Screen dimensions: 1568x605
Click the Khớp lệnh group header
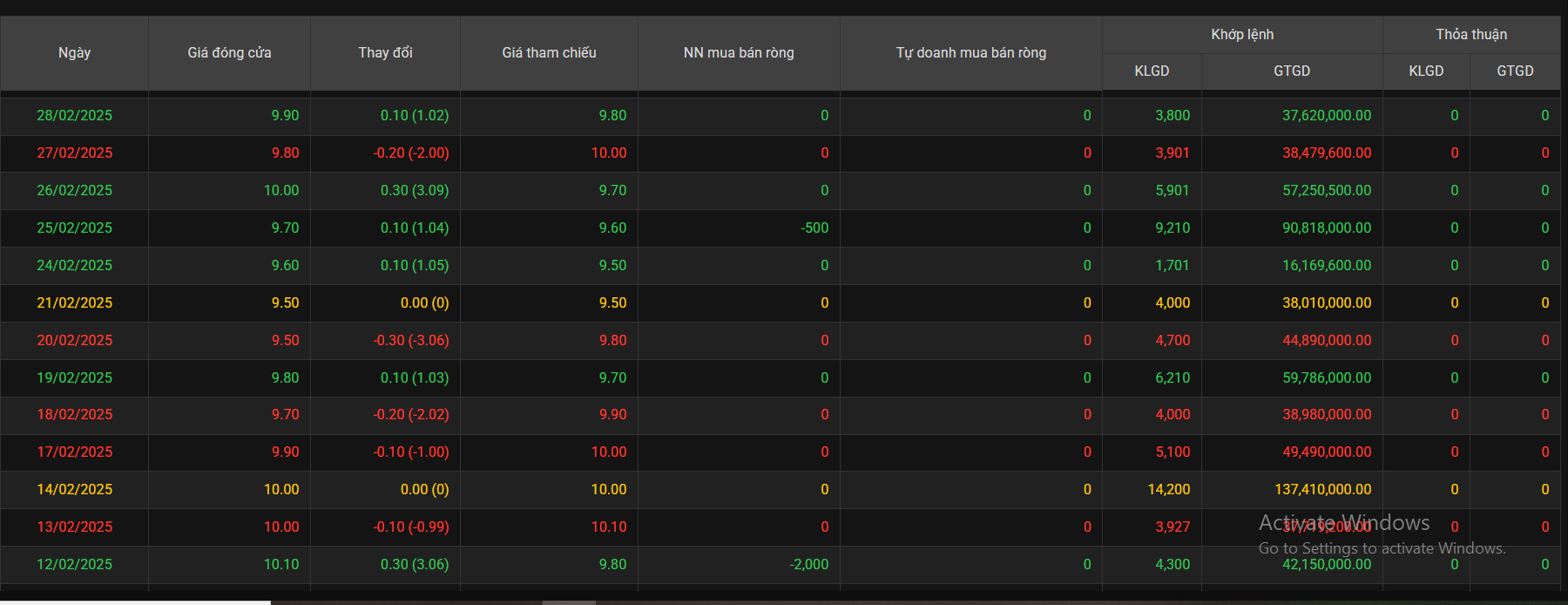coord(1241,35)
